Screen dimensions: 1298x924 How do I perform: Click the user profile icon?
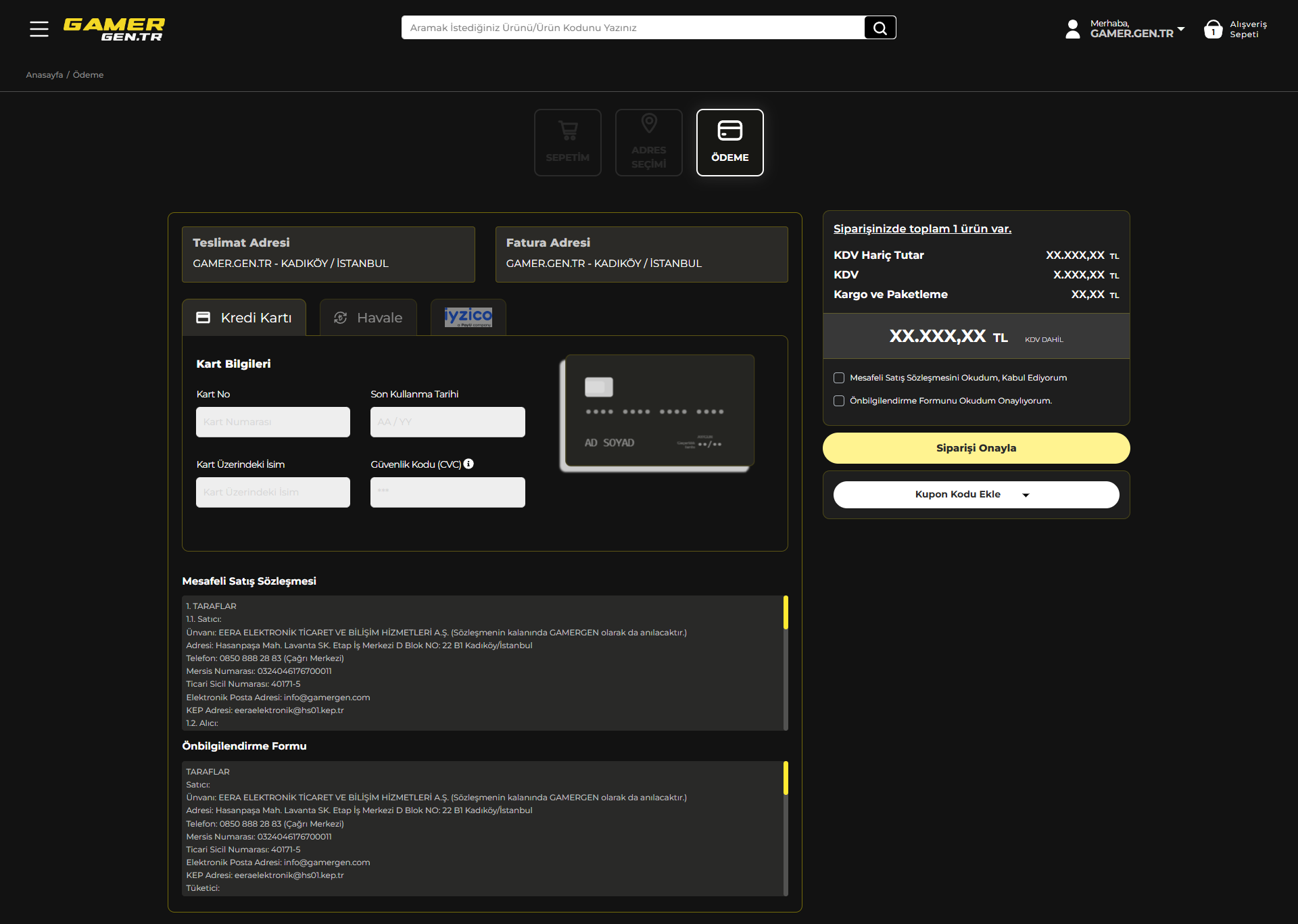pyautogui.click(x=1072, y=28)
